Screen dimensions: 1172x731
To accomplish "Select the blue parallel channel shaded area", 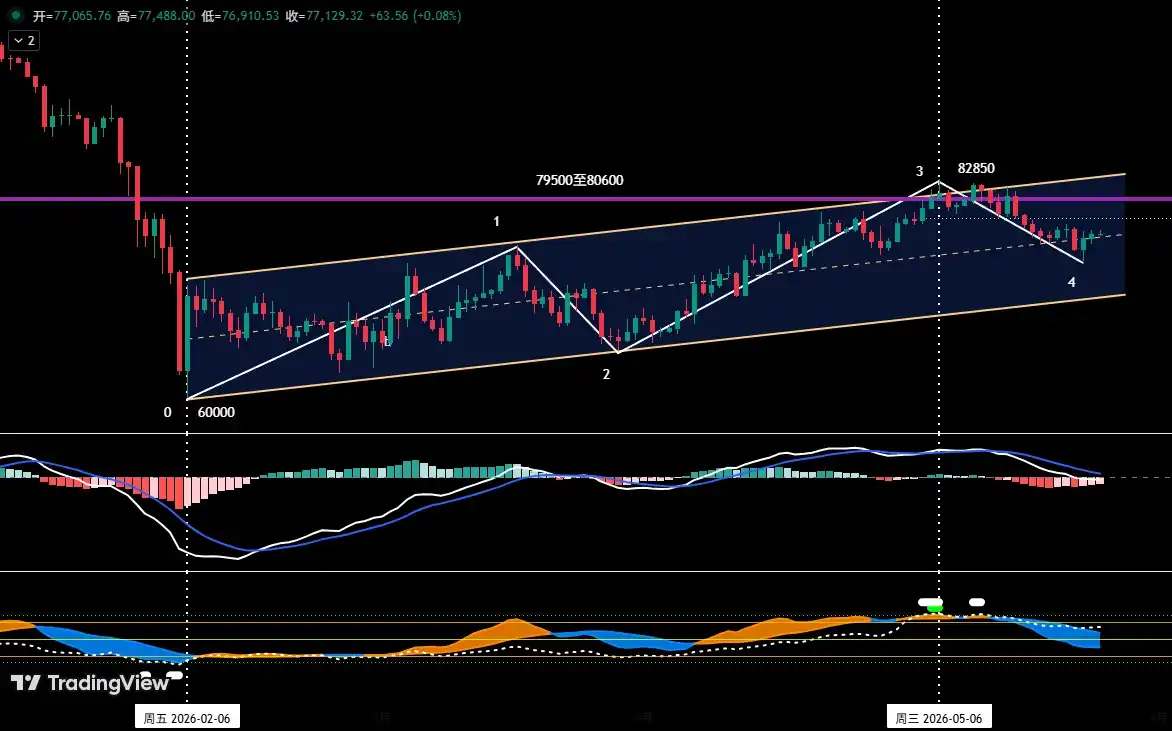I will (x=658, y=288).
